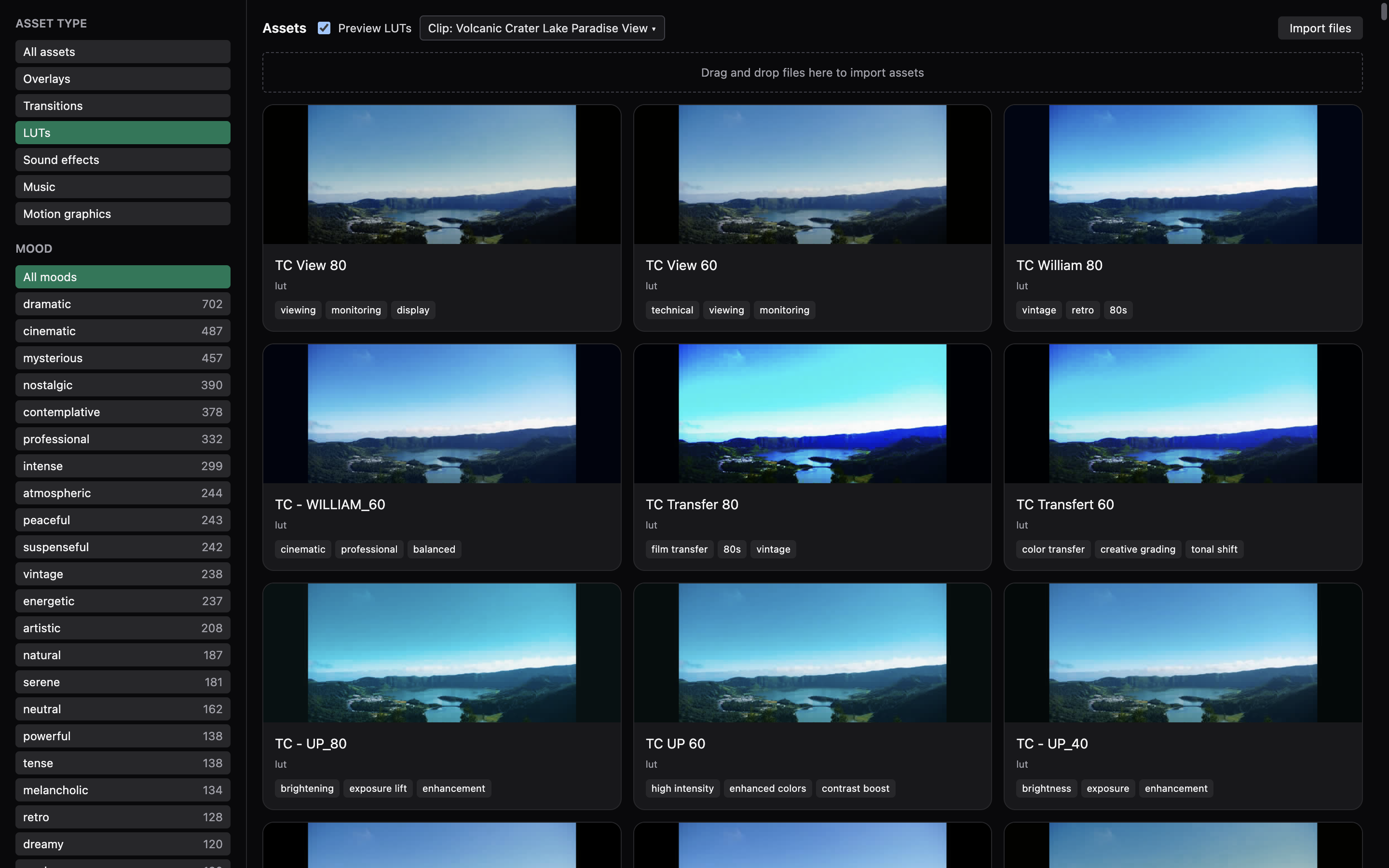Click the high intensity tag
The width and height of the screenshot is (1389, 868).
[682, 788]
